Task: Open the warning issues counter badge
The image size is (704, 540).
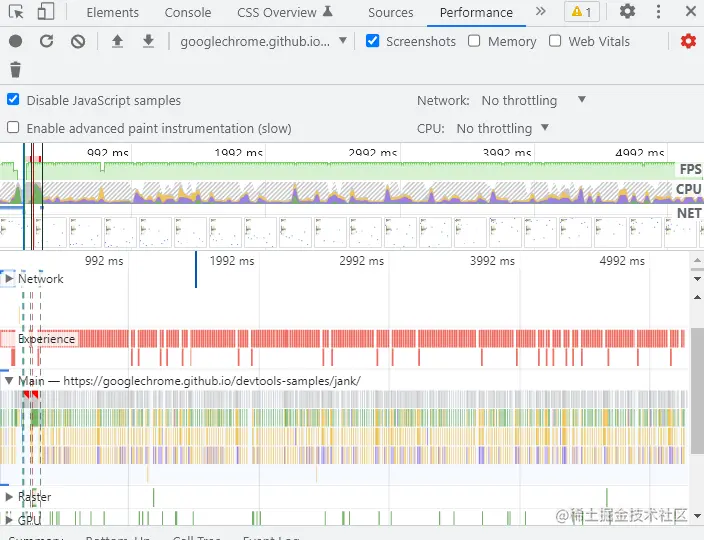Action: click(582, 12)
